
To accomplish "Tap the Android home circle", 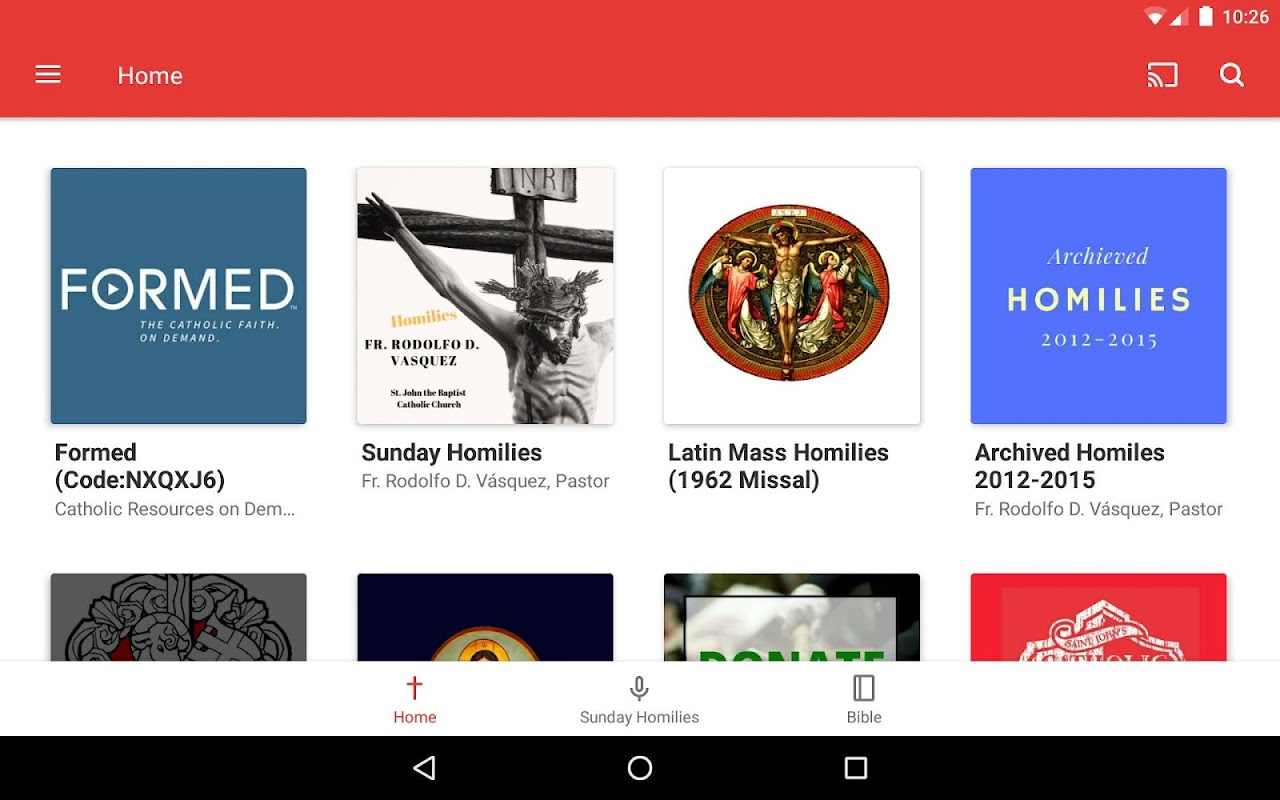I will [x=640, y=768].
